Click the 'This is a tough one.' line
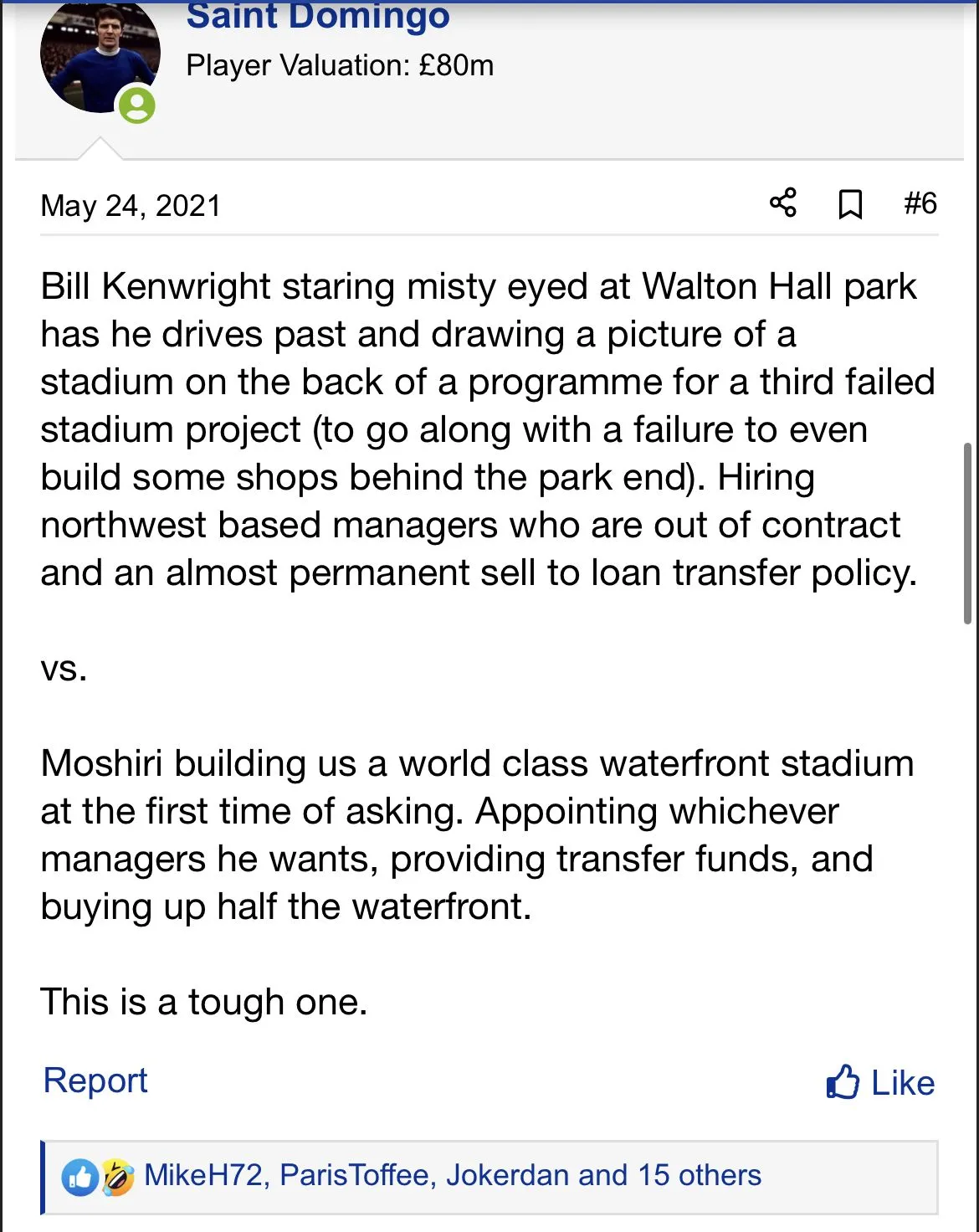The image size is (979, 1232). pyautogui.click(x=204, y=1002)
